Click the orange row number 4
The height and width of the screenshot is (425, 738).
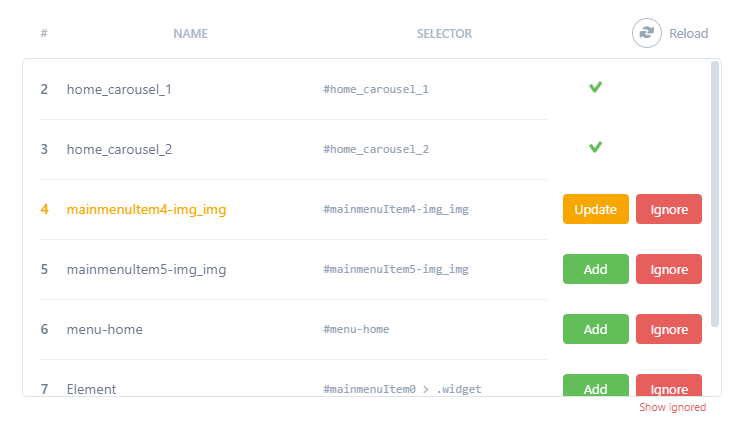[x=44, y=209]
